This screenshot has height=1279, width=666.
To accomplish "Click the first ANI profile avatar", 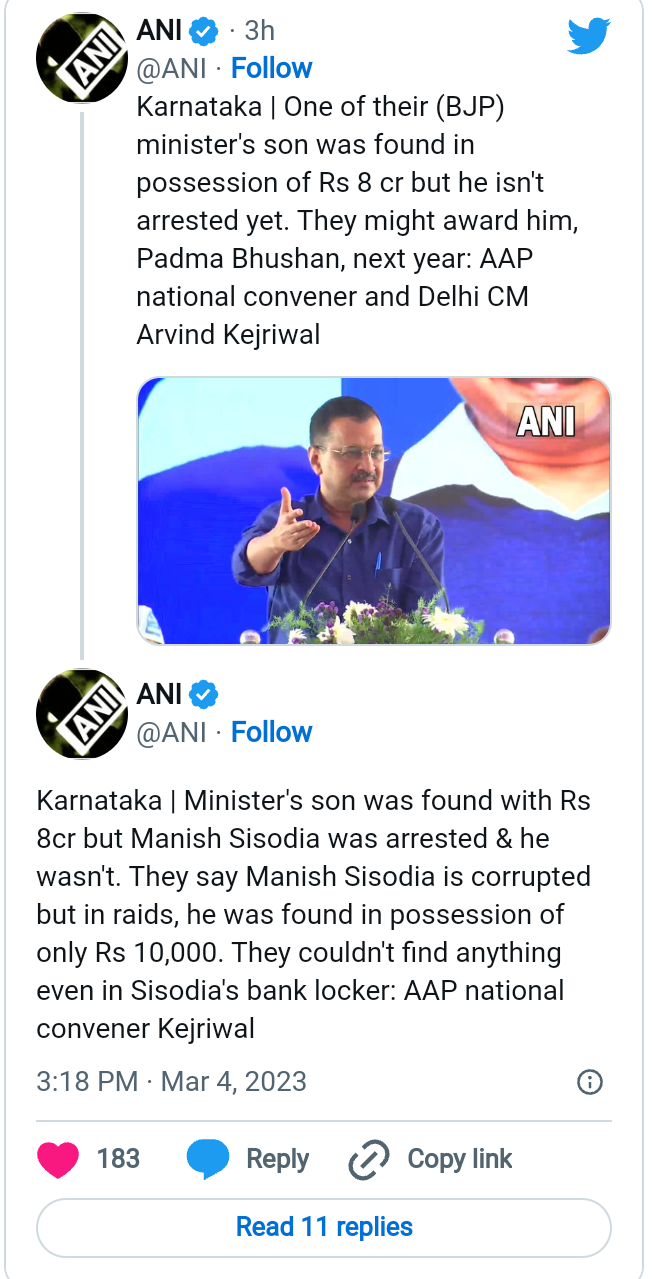I will pyautogui.click(x=81, y=59).
